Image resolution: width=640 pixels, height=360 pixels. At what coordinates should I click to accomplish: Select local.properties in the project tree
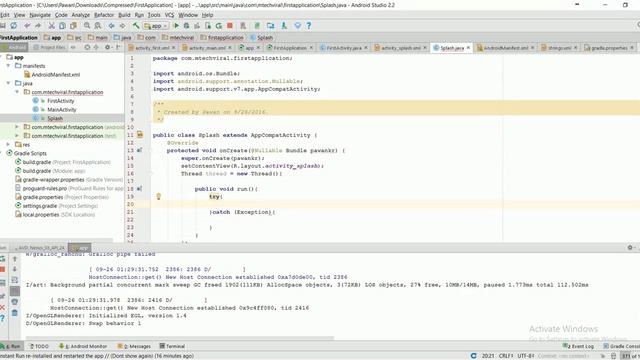[55, 215]
